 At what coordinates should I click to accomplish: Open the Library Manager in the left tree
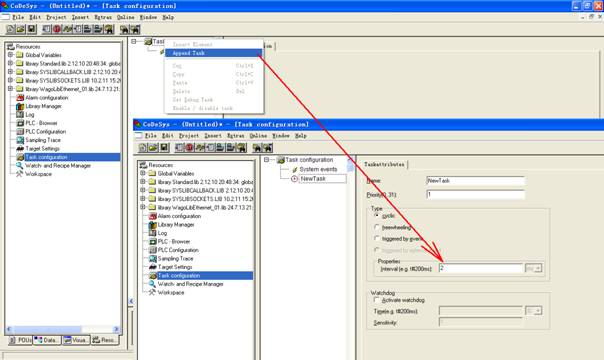43,106
